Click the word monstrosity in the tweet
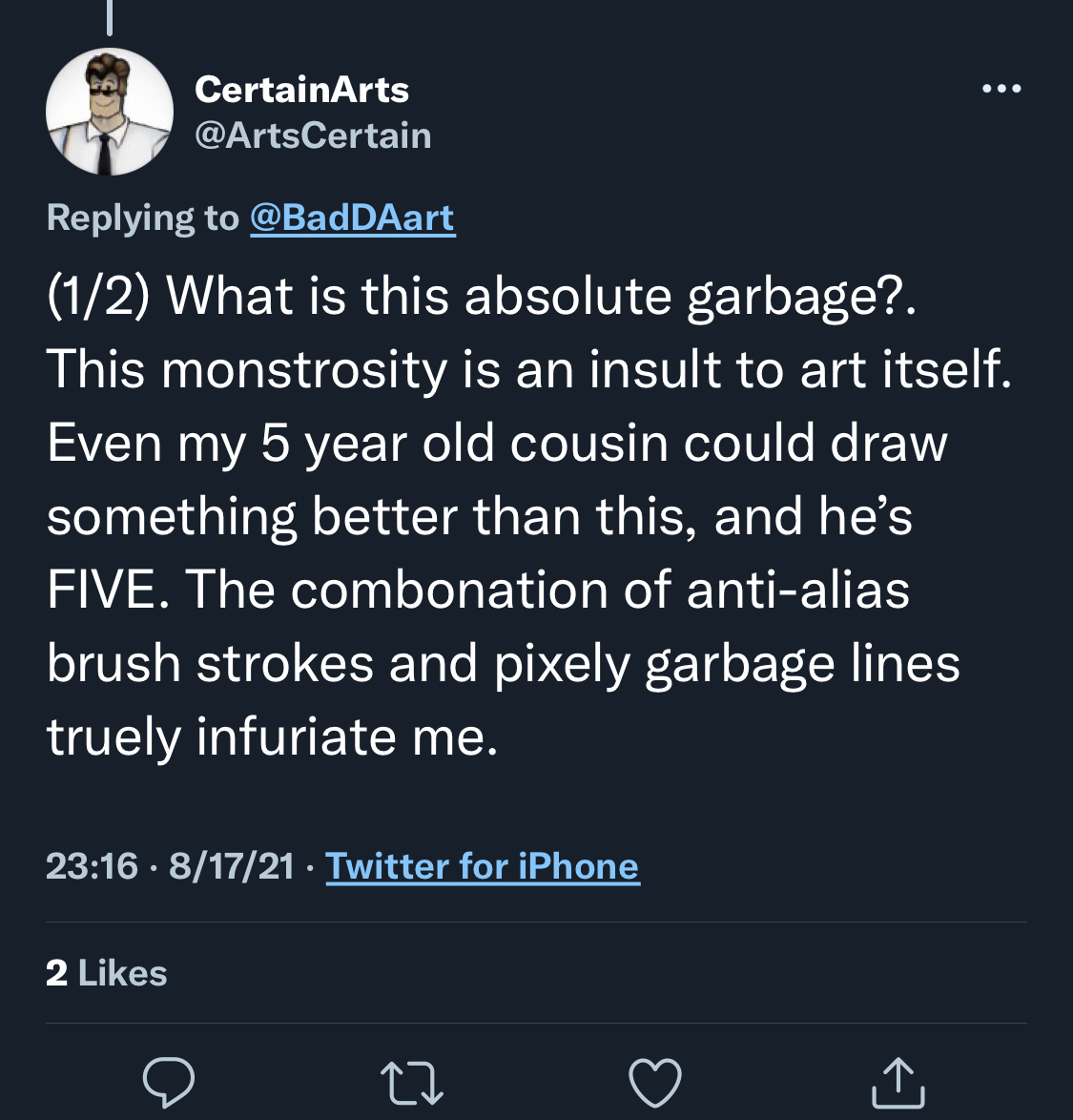This screenshot has height=1120, width=1073. 304,370
